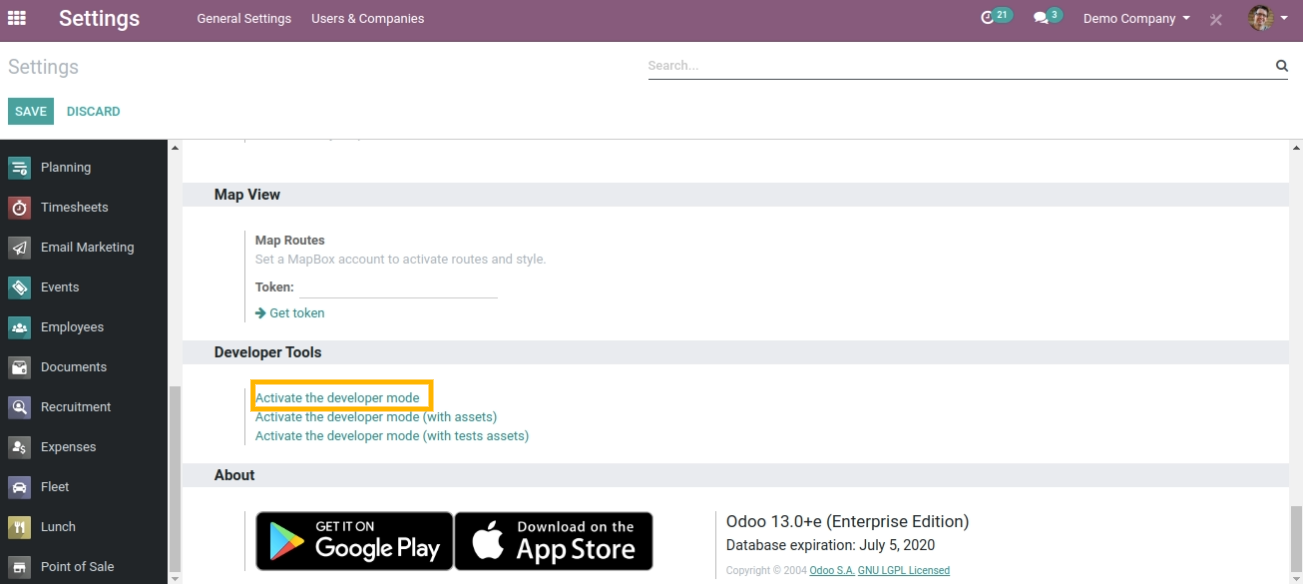This screenshot has width=1303, height=584.
Task: Open the General Settings menu
Action: [x=244, y=19]
